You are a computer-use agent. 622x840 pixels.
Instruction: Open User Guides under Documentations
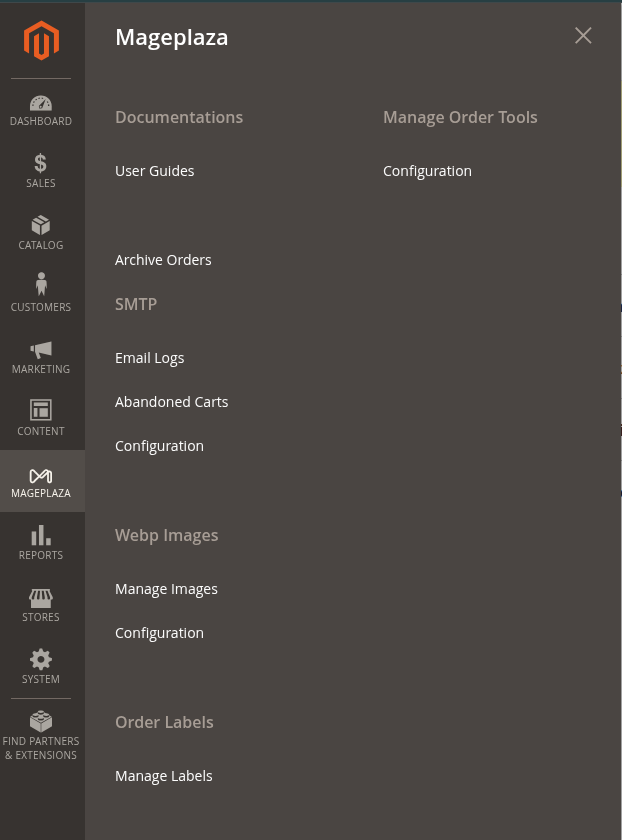click(x=155, y=171)
